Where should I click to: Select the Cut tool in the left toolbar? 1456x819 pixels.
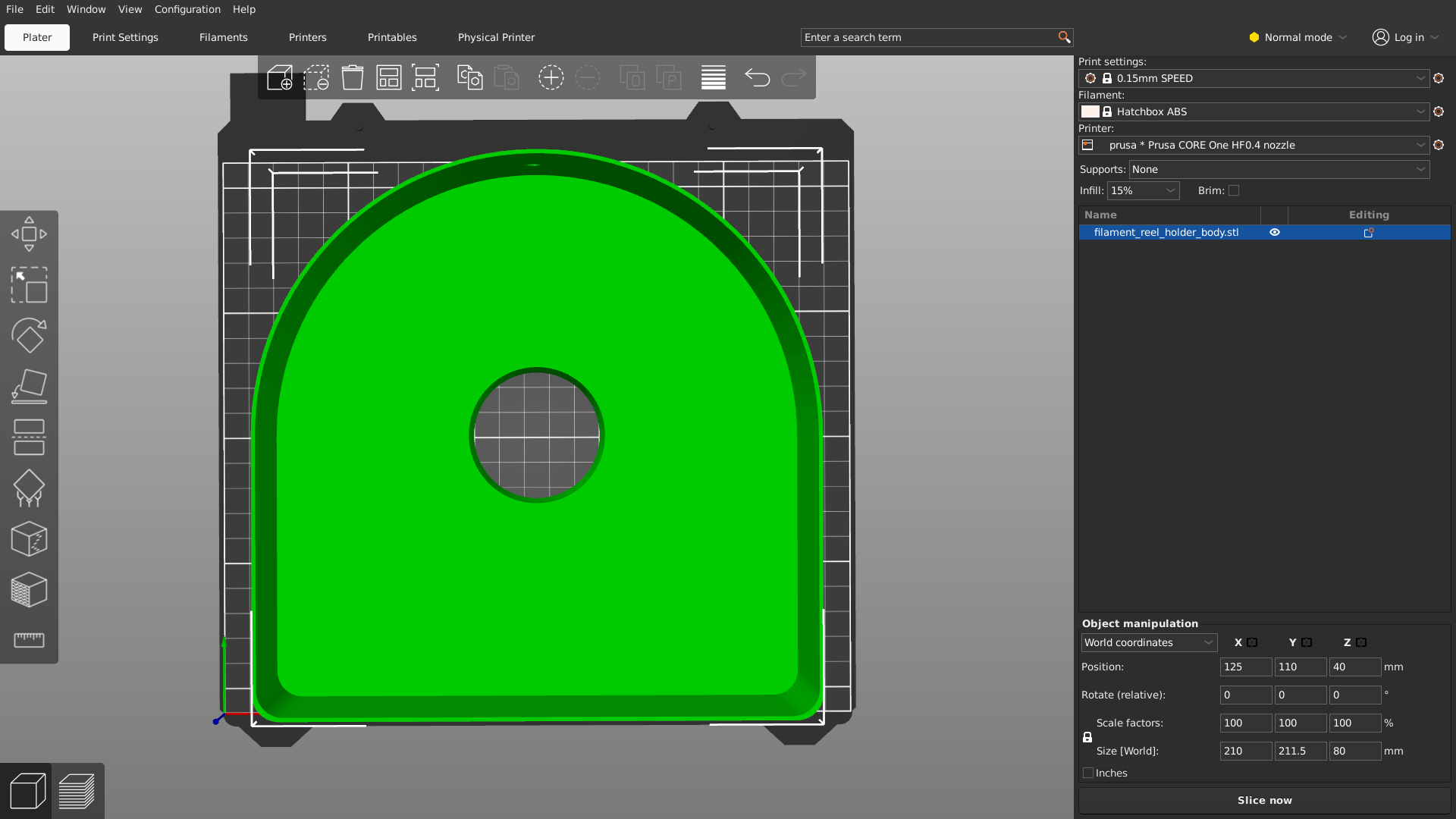[29, 437]
